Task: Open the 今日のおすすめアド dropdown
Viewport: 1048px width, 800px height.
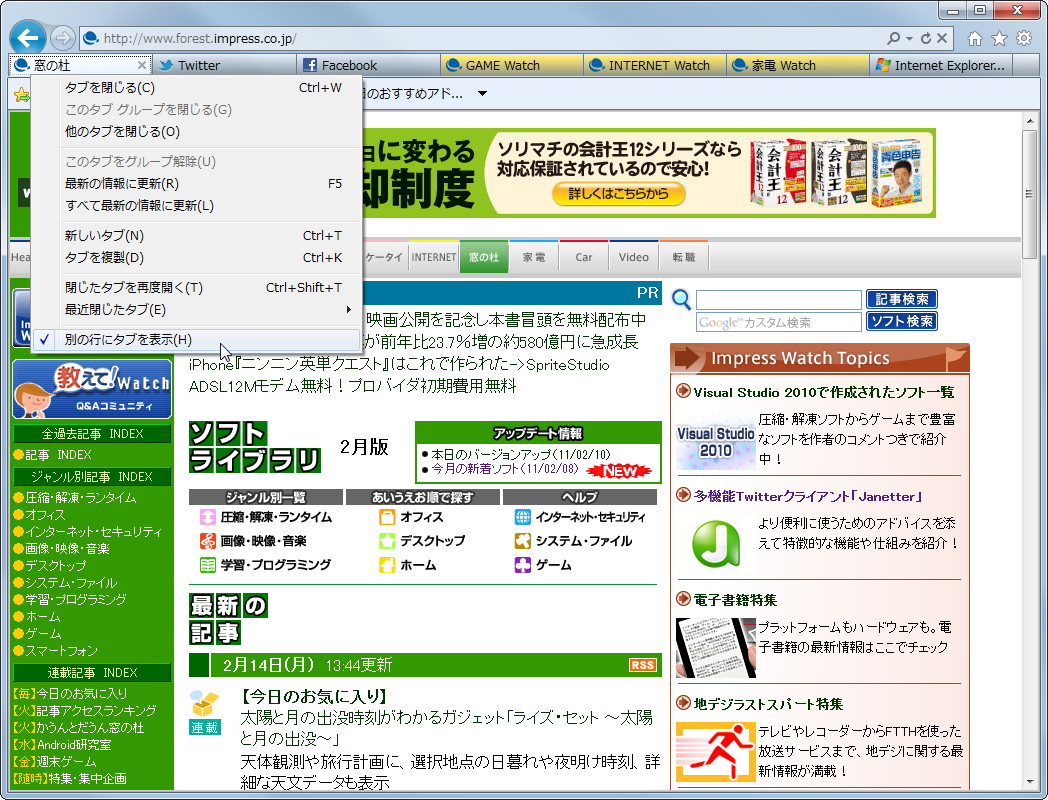Action: pyautogui.click(x=482, y=92)
